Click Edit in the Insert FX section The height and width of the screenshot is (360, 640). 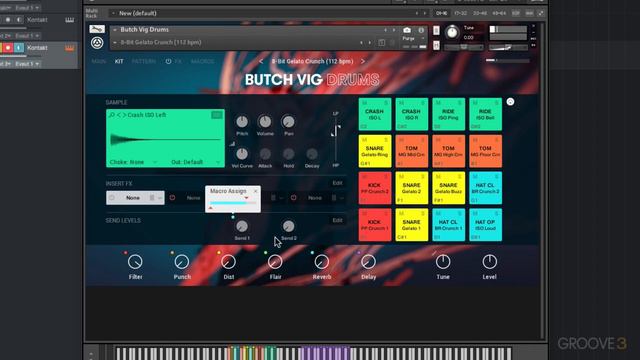337,183
